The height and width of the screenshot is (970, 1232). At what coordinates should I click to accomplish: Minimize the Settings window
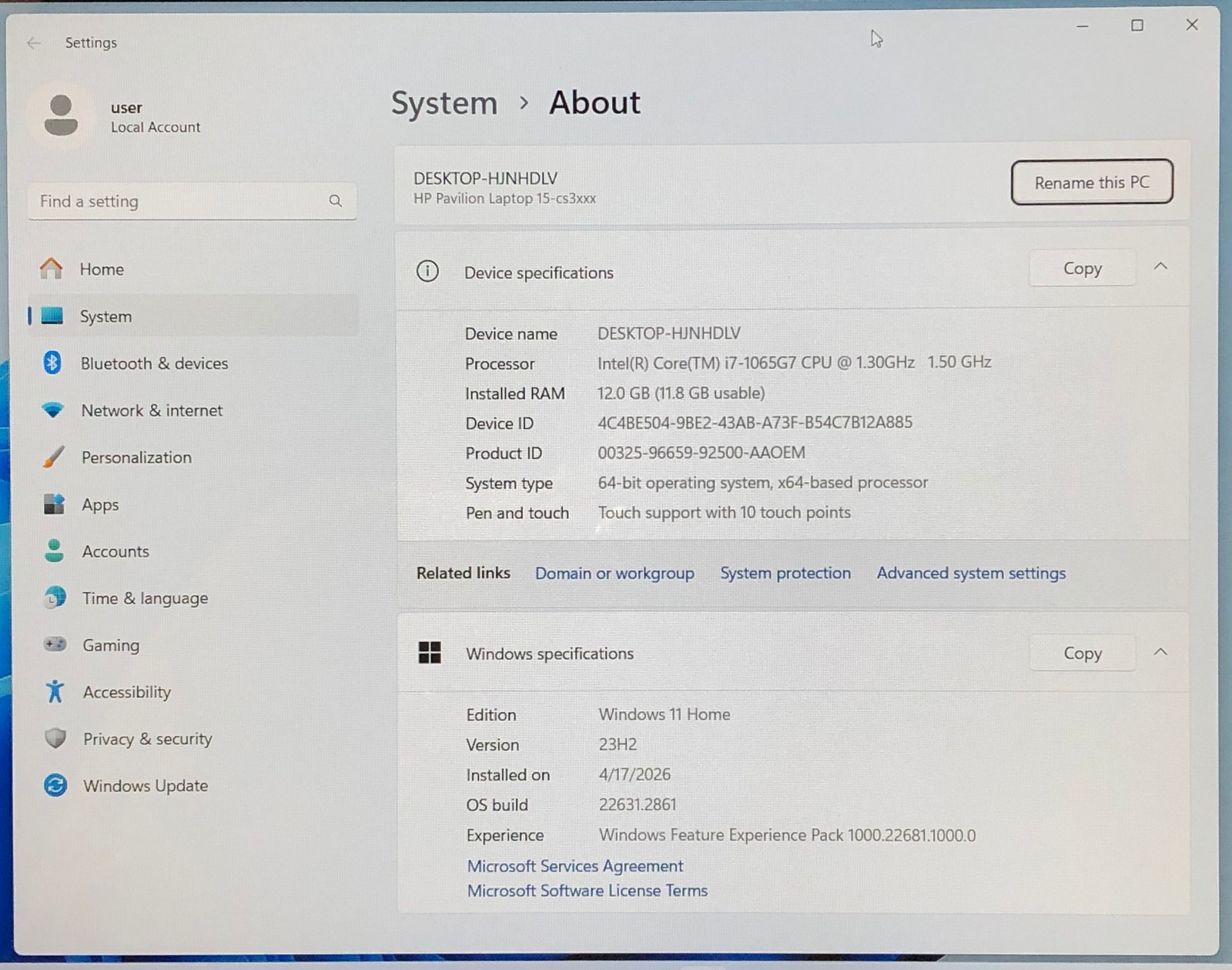1083,26
